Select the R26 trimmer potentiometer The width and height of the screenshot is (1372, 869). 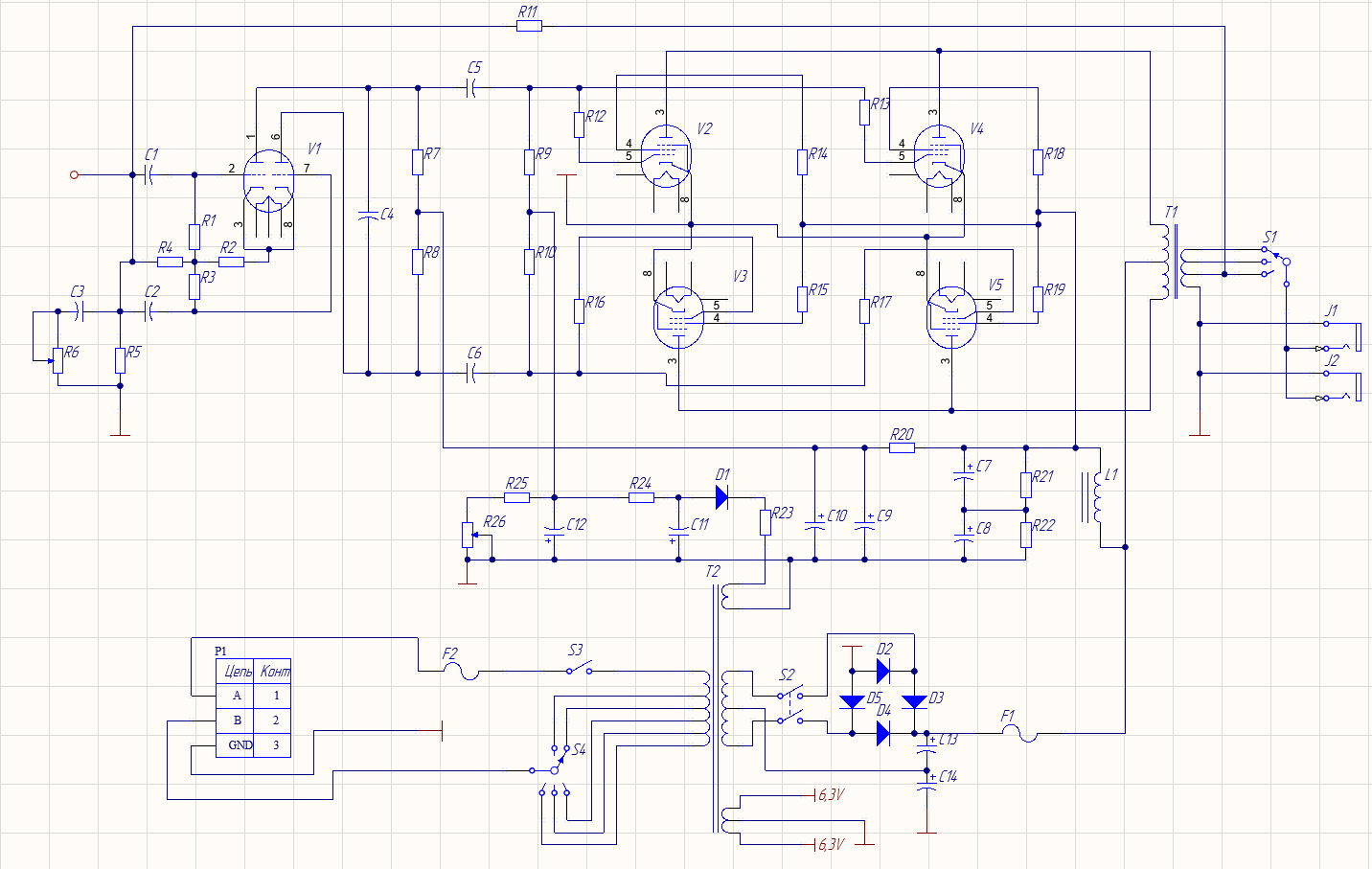click(469, 535)
